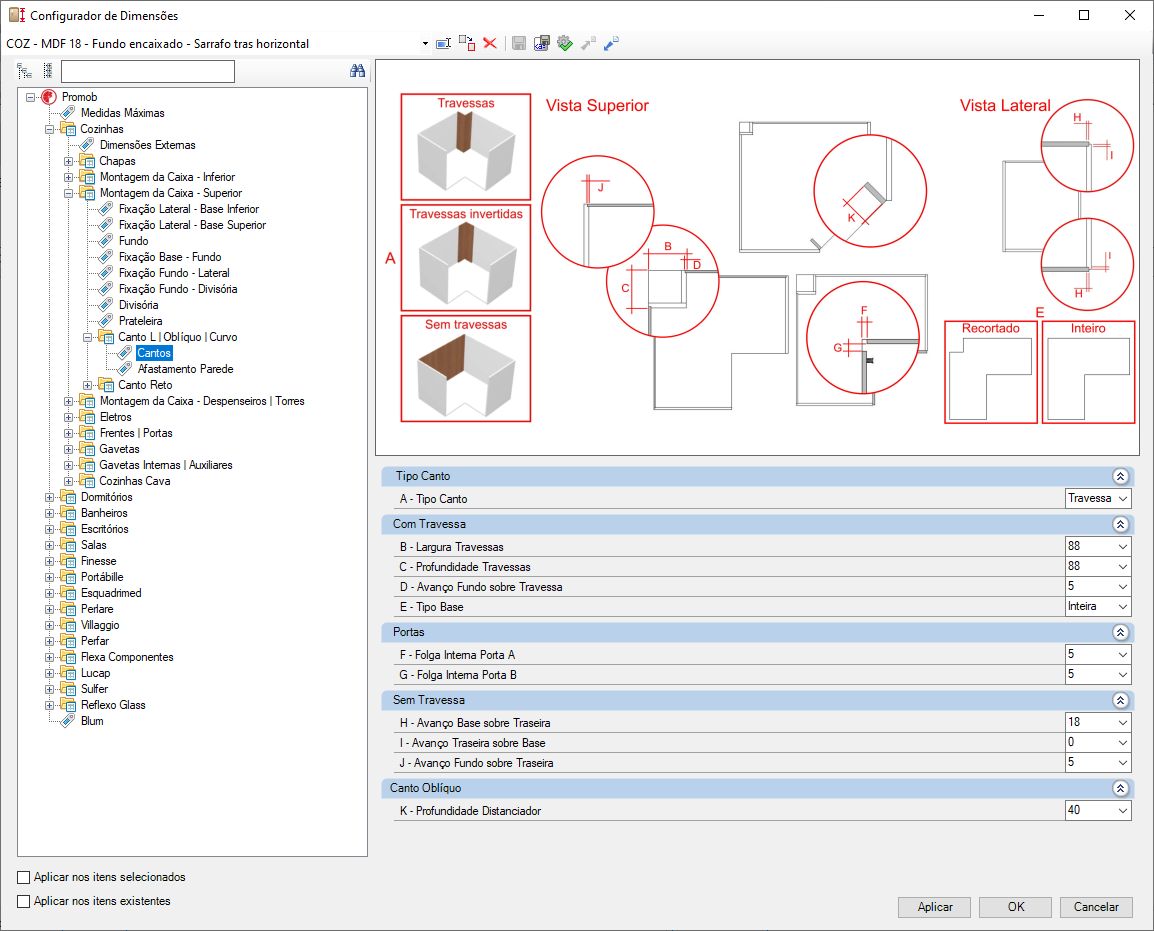Select the Cantos tree item

pyautogui.click(x=154, y=353)
